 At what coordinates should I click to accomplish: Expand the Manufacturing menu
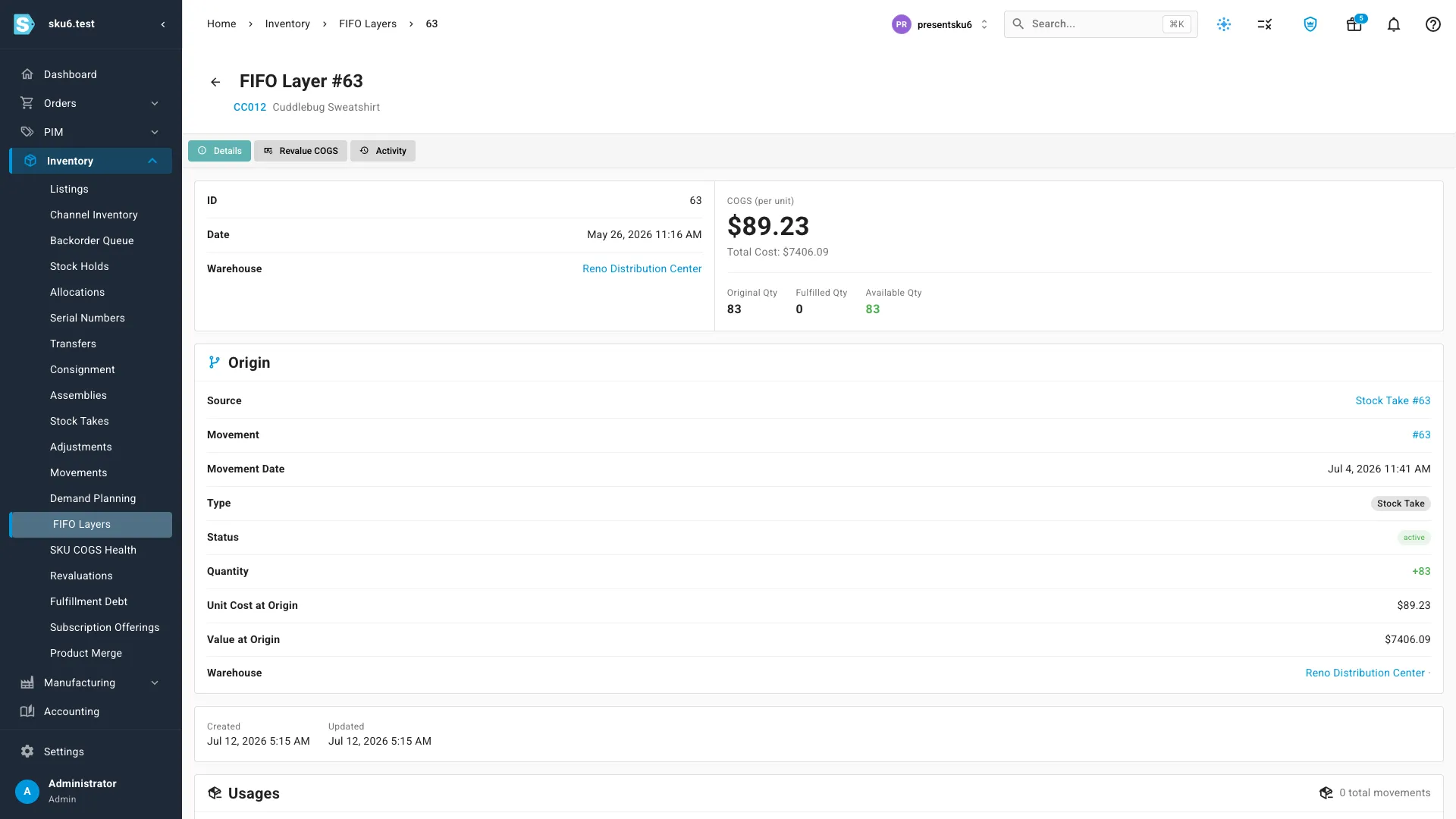[155, 682]
